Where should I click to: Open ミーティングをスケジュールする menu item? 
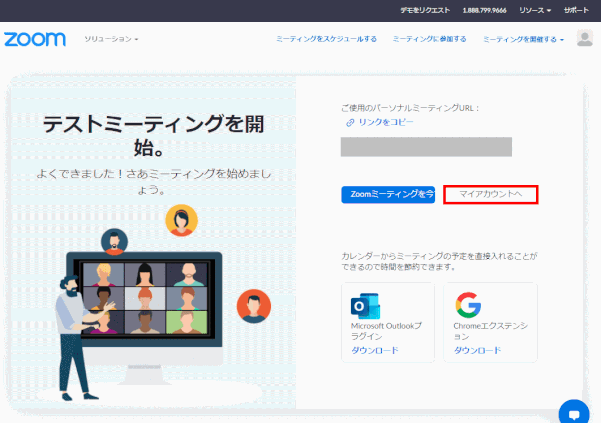326,39
